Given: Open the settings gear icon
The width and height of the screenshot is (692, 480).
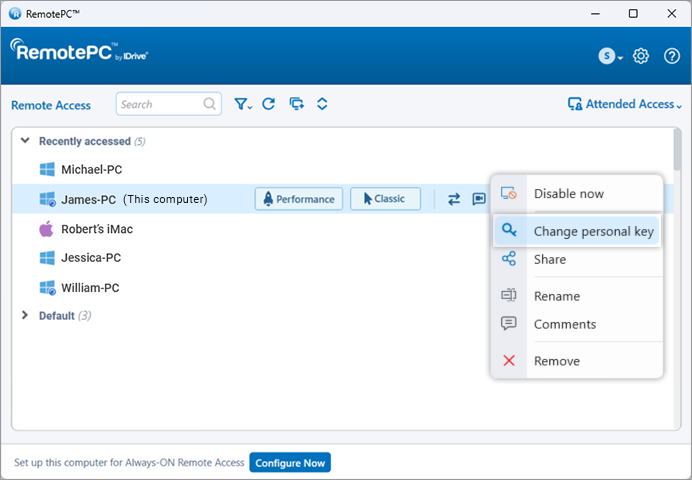Looking at the screenshot, I should (x=642, y=56).
